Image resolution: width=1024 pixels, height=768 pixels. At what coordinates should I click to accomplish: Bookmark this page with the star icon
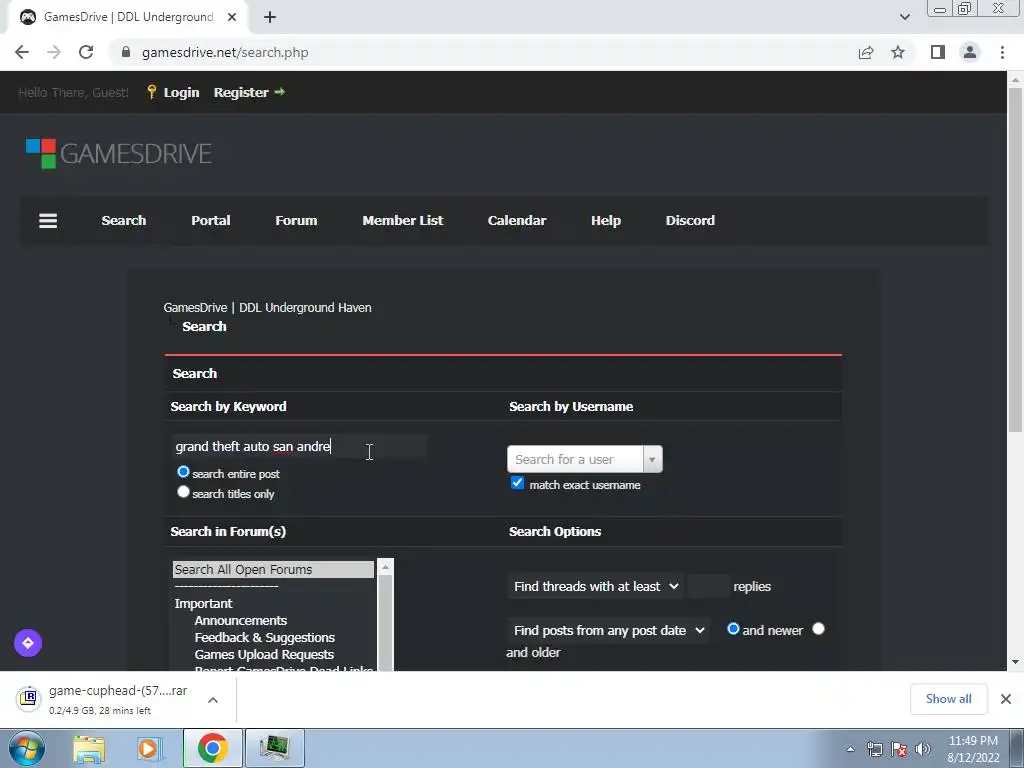coord(898,52)
